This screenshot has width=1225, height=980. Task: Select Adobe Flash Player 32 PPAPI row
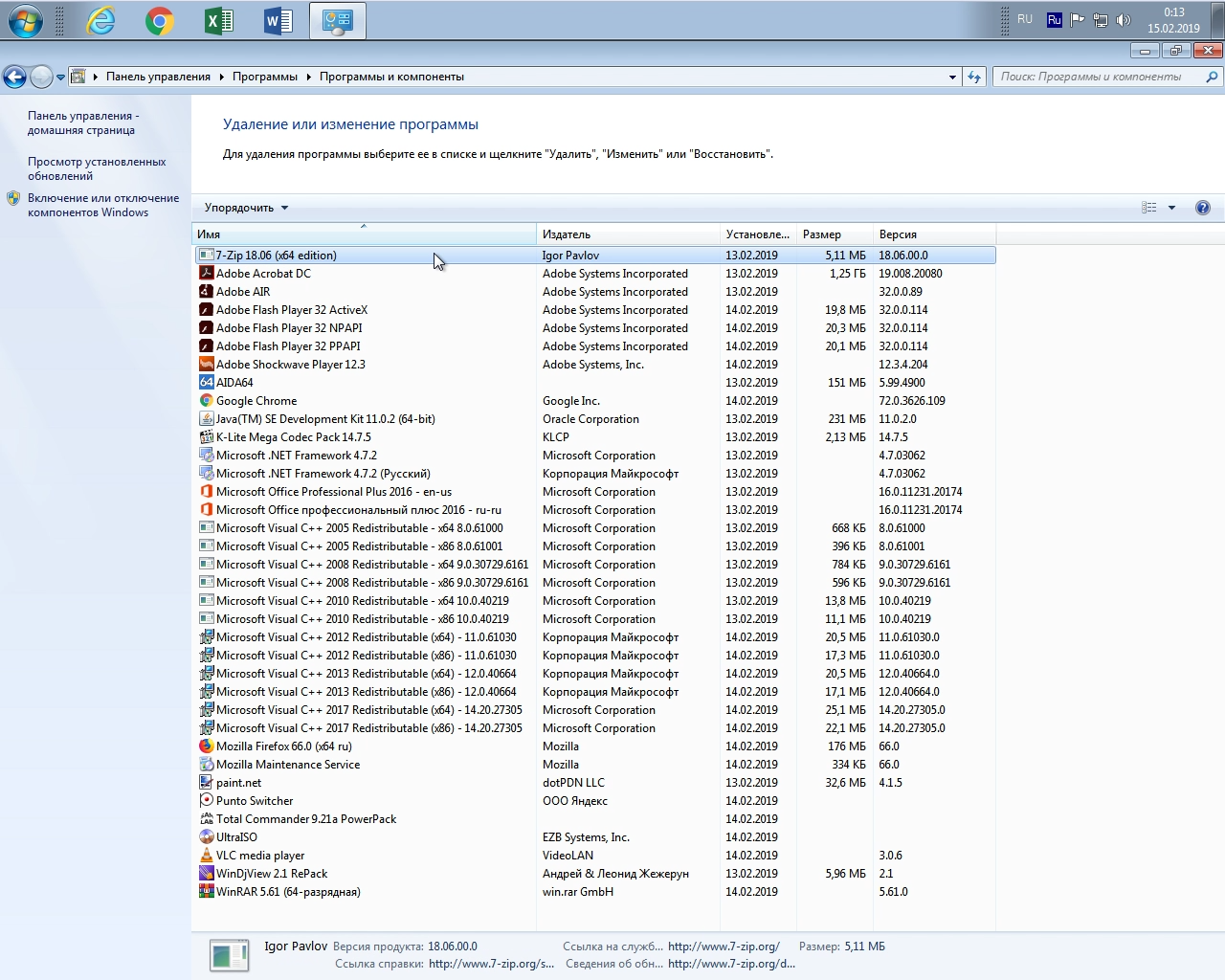pos(593,346)
